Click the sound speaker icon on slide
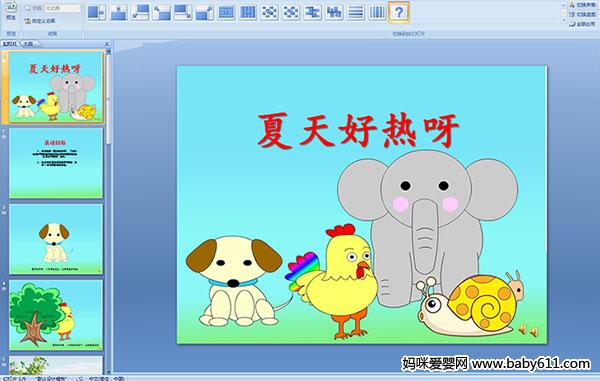This screenshot has height=381, width=600. 528,331
